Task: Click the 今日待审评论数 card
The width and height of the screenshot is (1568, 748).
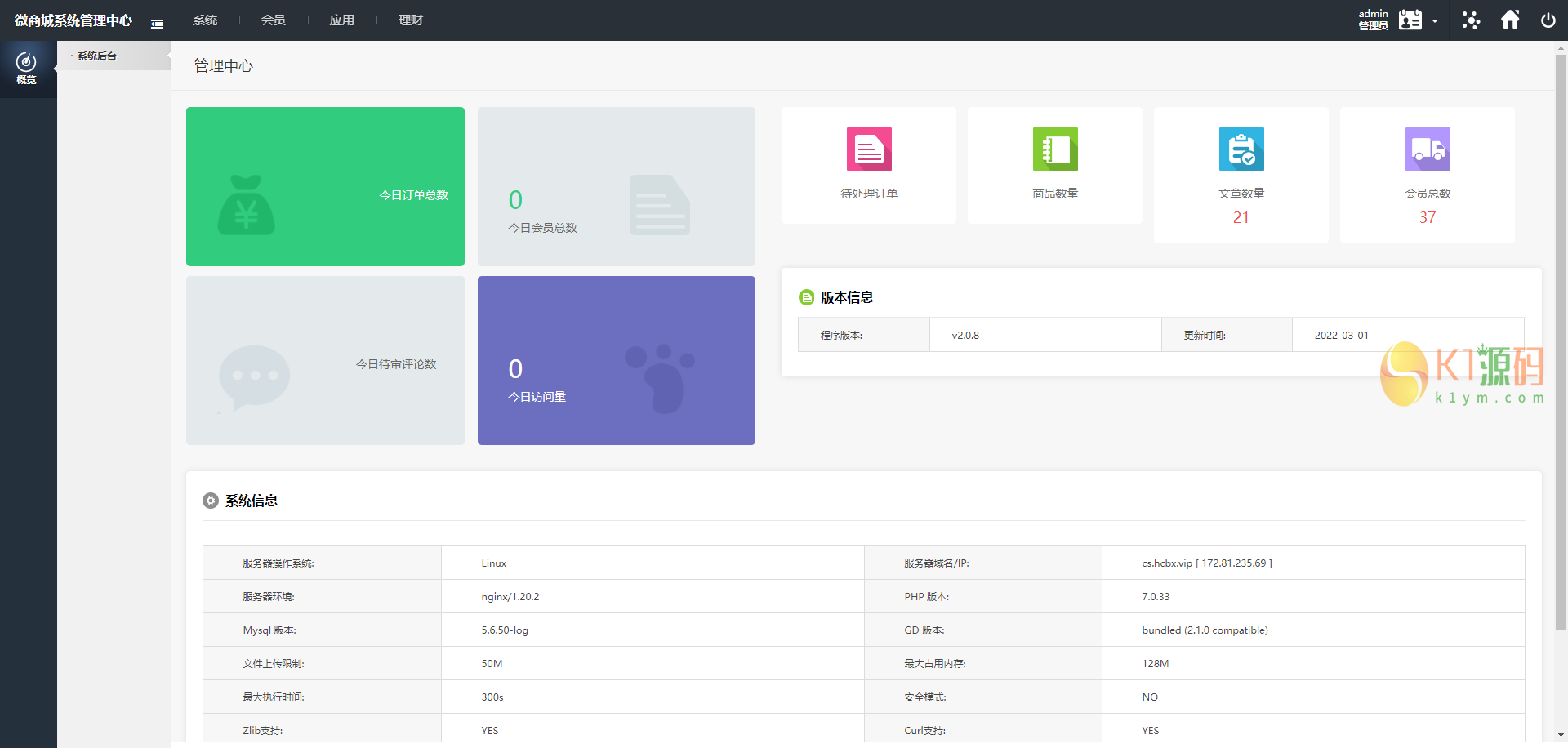Action: click(325, 360)
